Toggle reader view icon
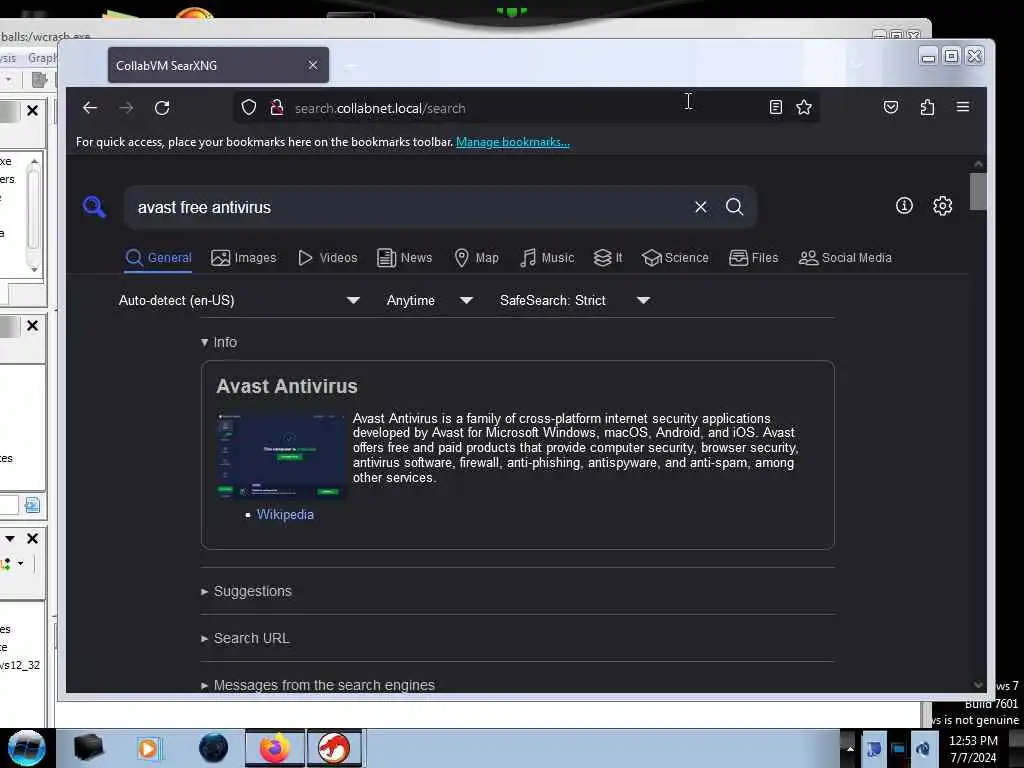This screenshot has height=768, width=1024. click(x=775, y=108)
